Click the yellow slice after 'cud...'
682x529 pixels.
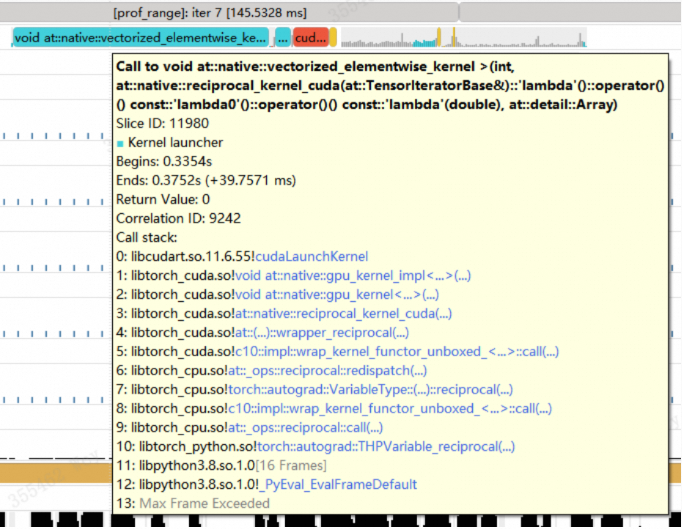[x=333, y=38]
